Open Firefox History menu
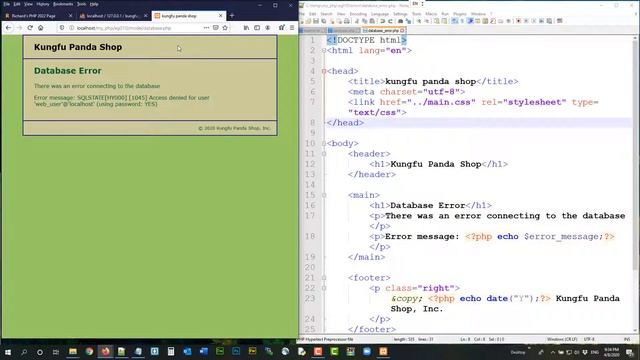This screenshot has width=640, height=360. 42,4
